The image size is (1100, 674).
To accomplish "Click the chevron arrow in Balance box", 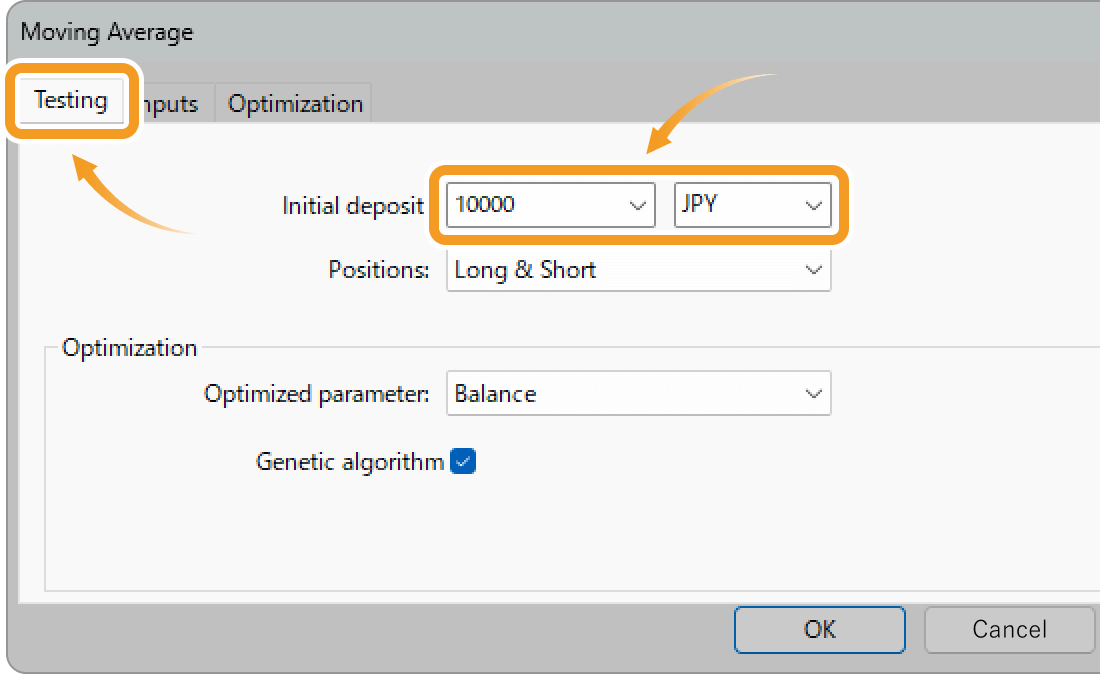I will pos(812,394).
